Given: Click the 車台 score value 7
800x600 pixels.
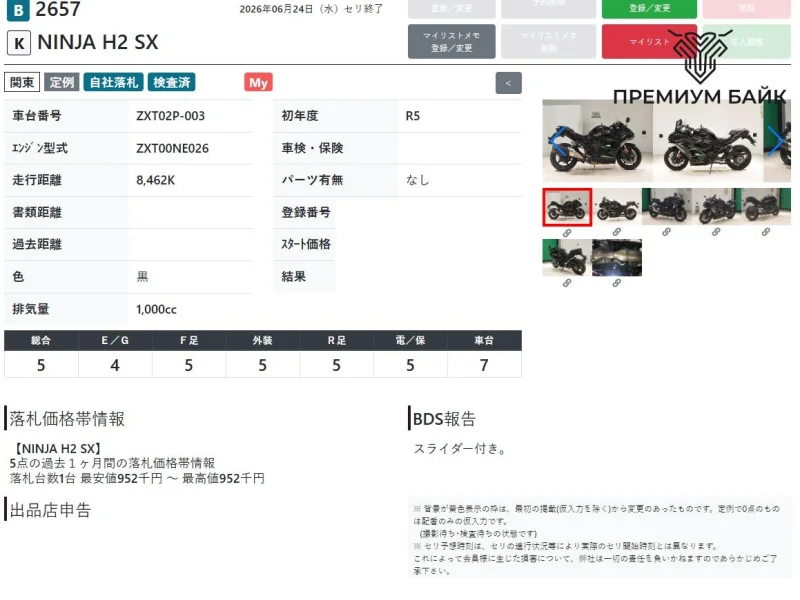Looking at the screenshot, I should pyautogui.click(x=484, y=365).
